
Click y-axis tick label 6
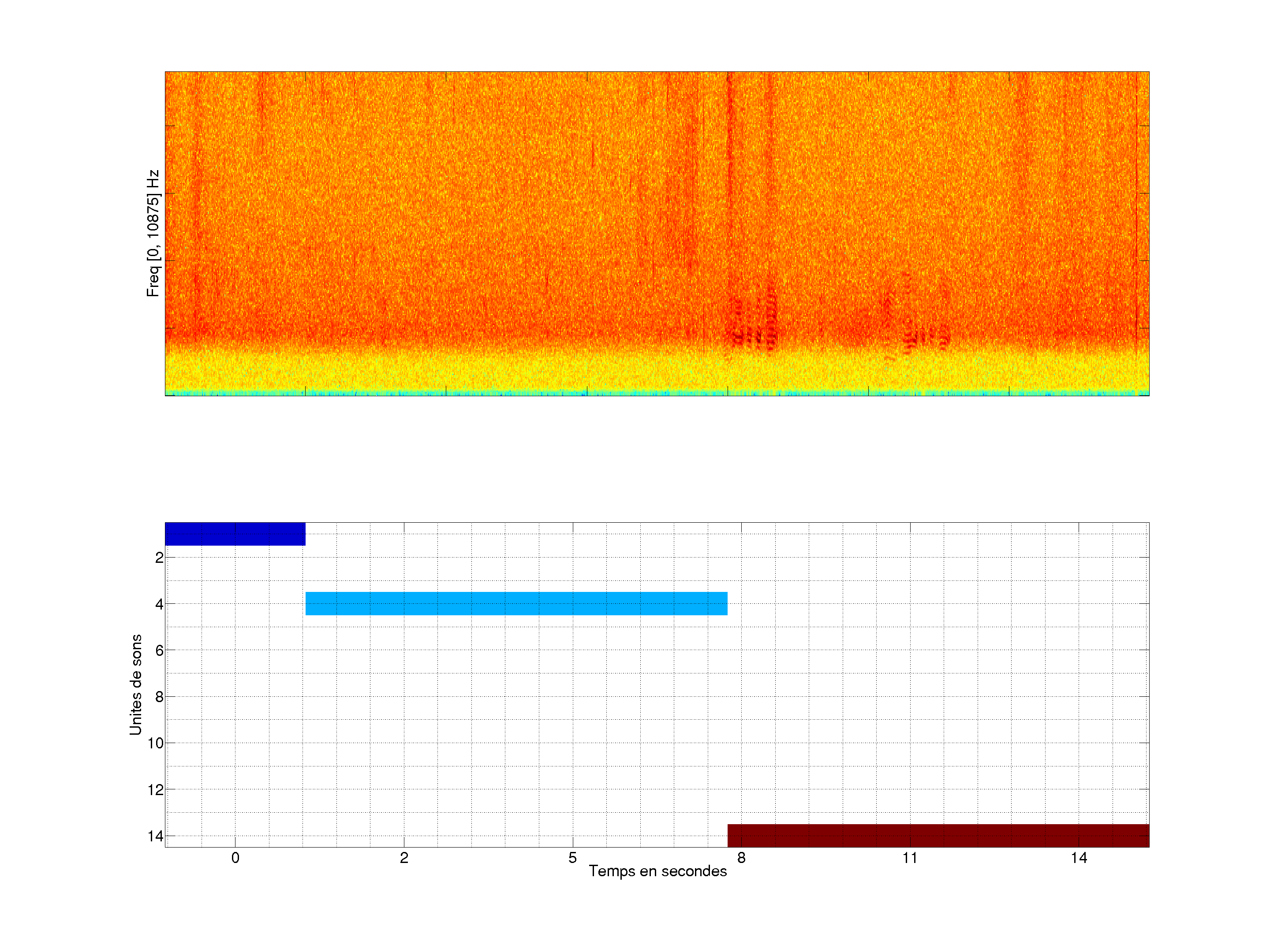[x=159, y=650]
